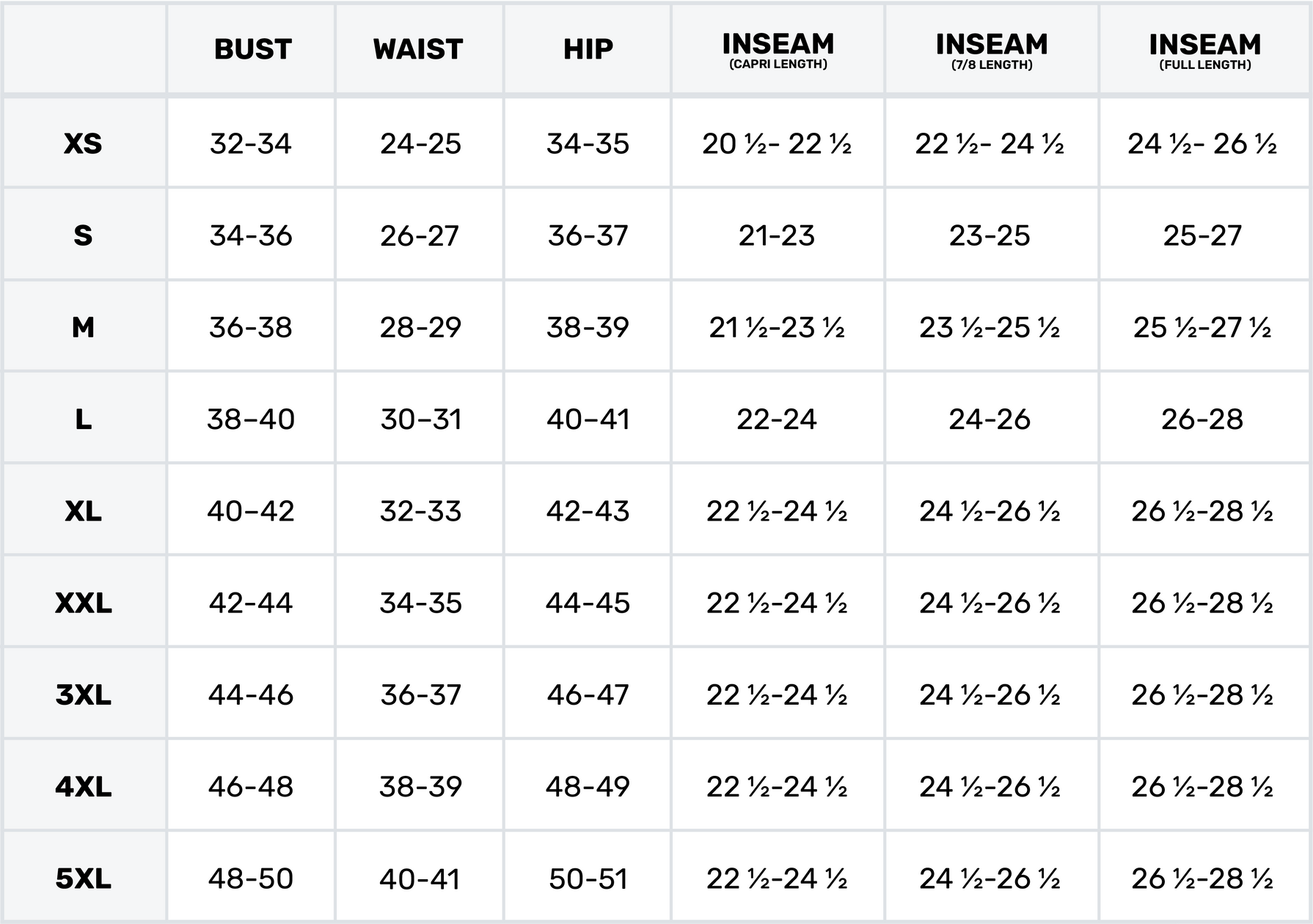Click the 3XL size row label

[x=83, y=694]
